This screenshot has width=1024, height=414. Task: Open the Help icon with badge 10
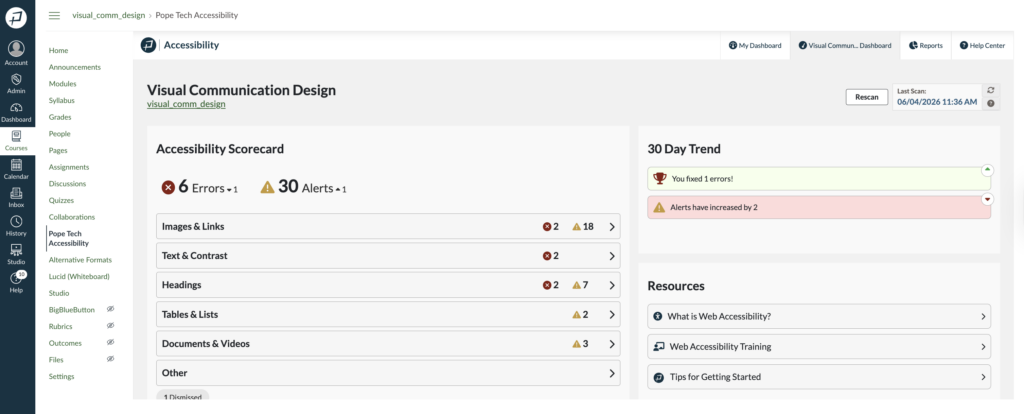point(16,278)
